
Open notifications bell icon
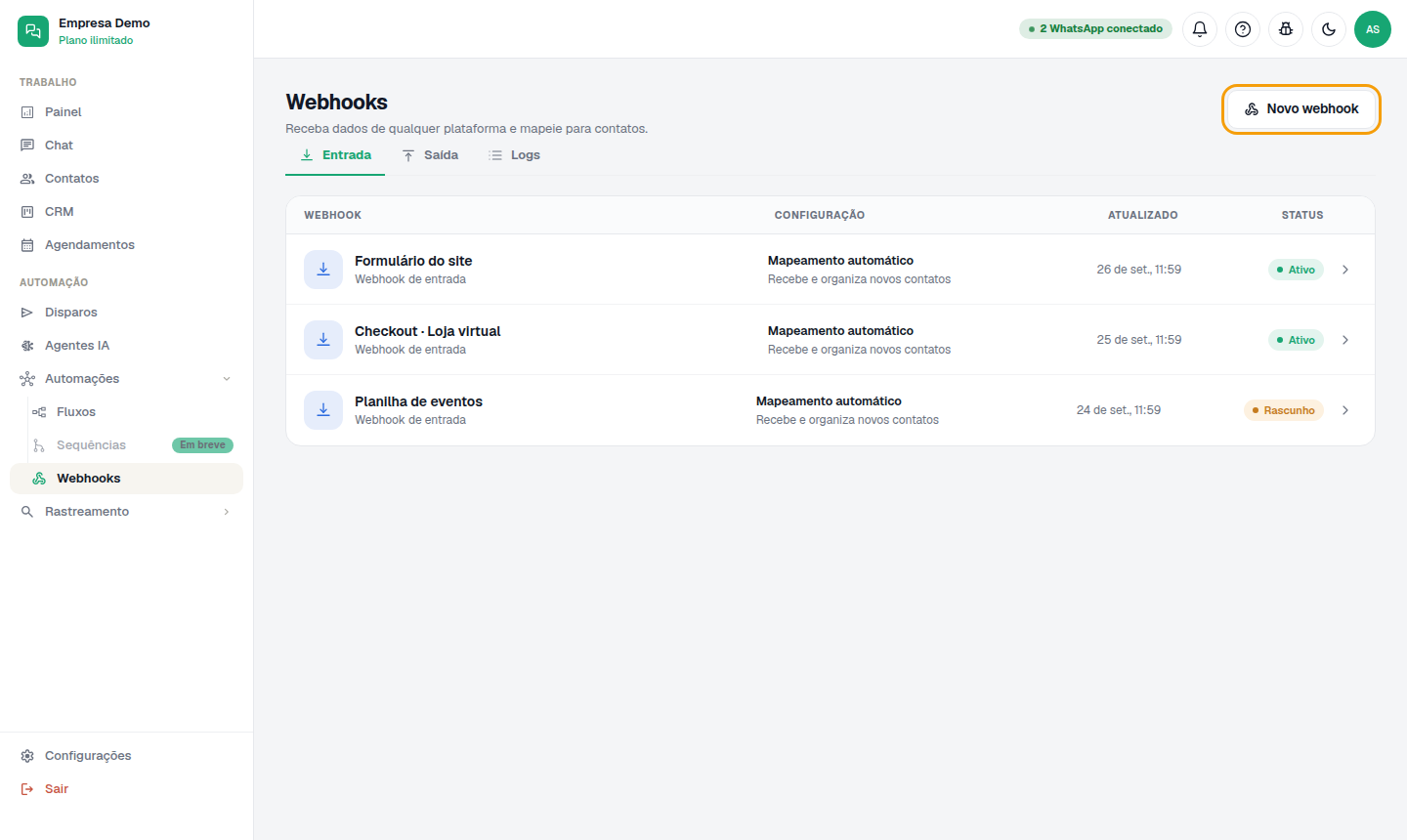click(x=1200, y=29)
